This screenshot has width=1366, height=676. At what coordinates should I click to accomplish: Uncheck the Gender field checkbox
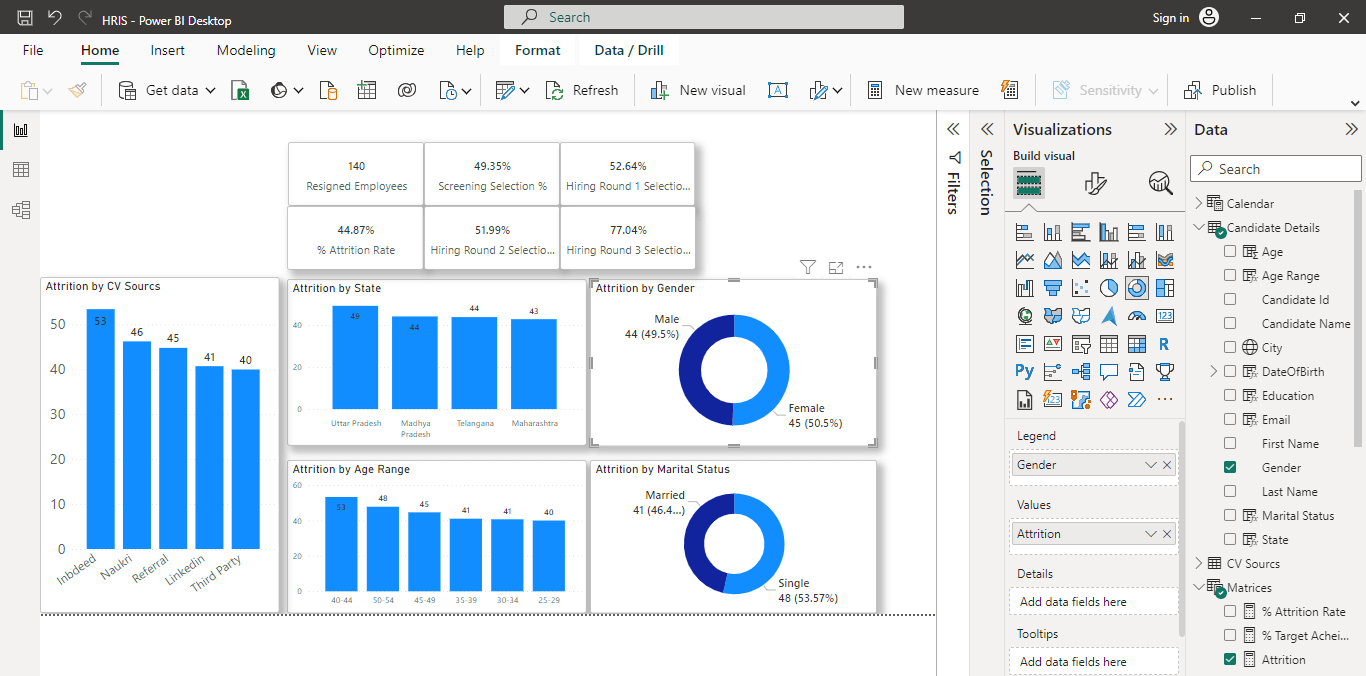pos(1230,468)
